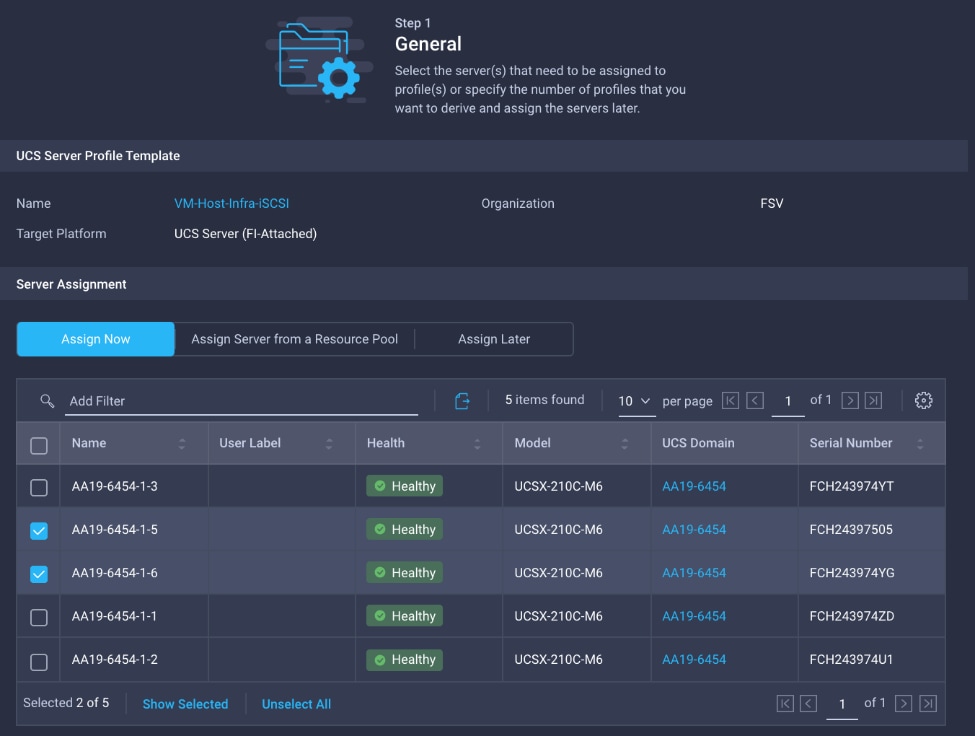Click serial number FCH243974YT

click(x=851, y=486)
